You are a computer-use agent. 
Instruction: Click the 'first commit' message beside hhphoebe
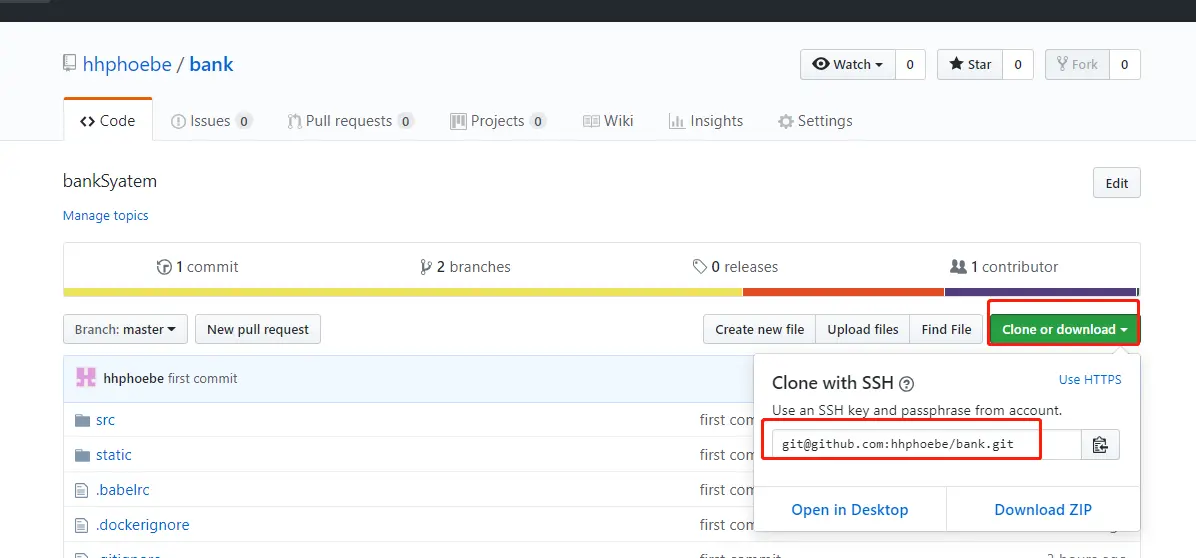(202, 378)
